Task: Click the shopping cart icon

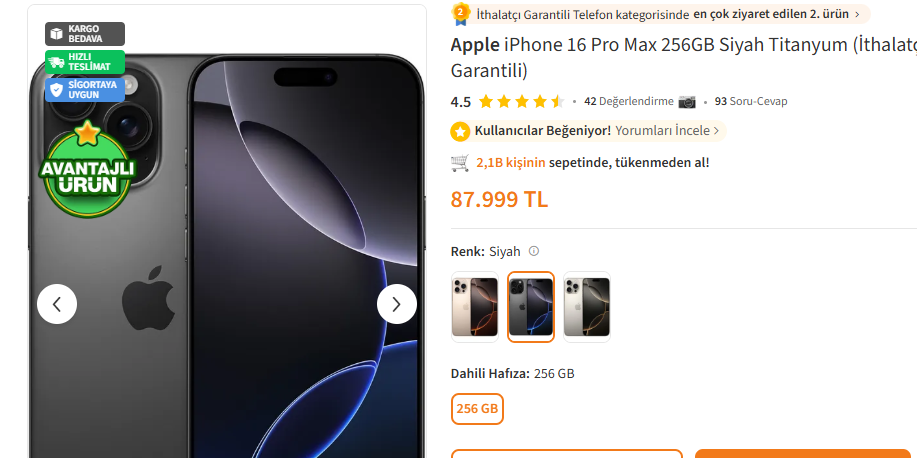Action: pos(460,163)
